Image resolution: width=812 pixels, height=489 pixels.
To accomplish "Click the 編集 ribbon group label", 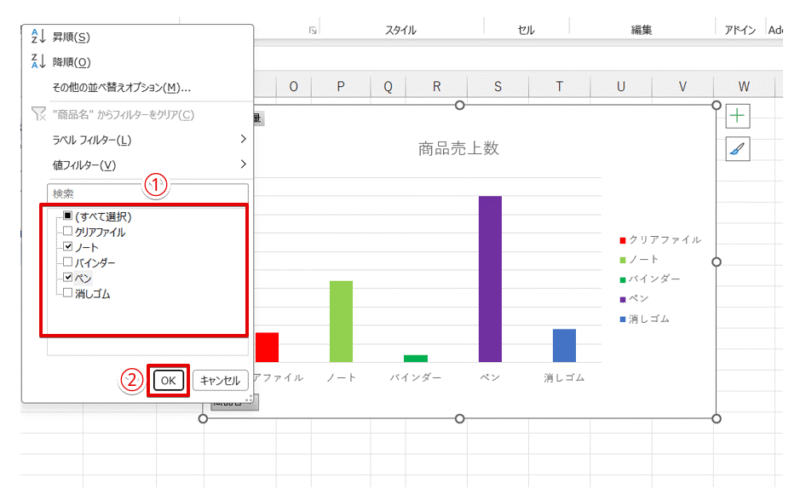I will (641, 30).
